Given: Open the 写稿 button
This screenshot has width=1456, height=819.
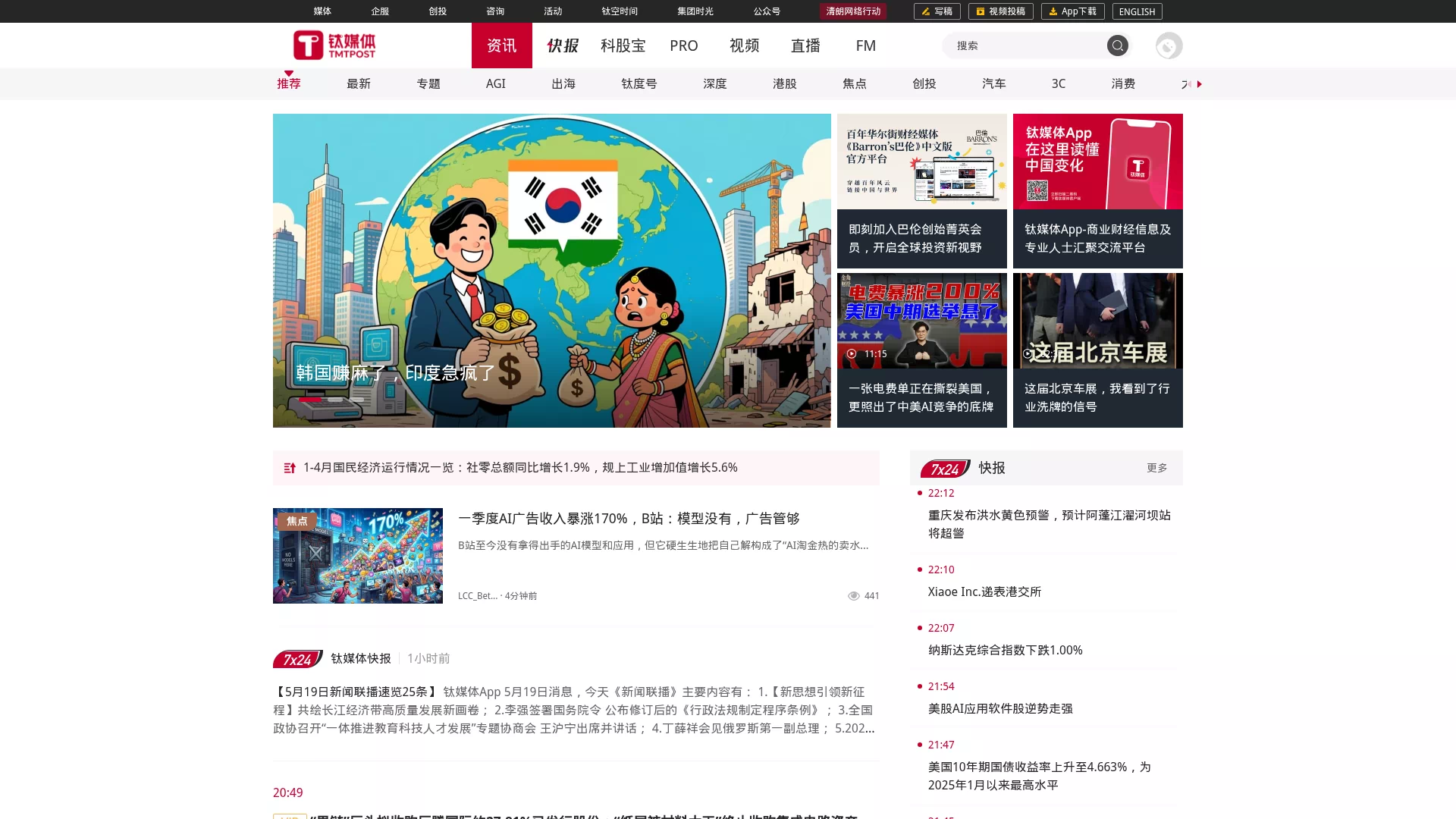Looking at the screenshot, I should click(937, 11).
